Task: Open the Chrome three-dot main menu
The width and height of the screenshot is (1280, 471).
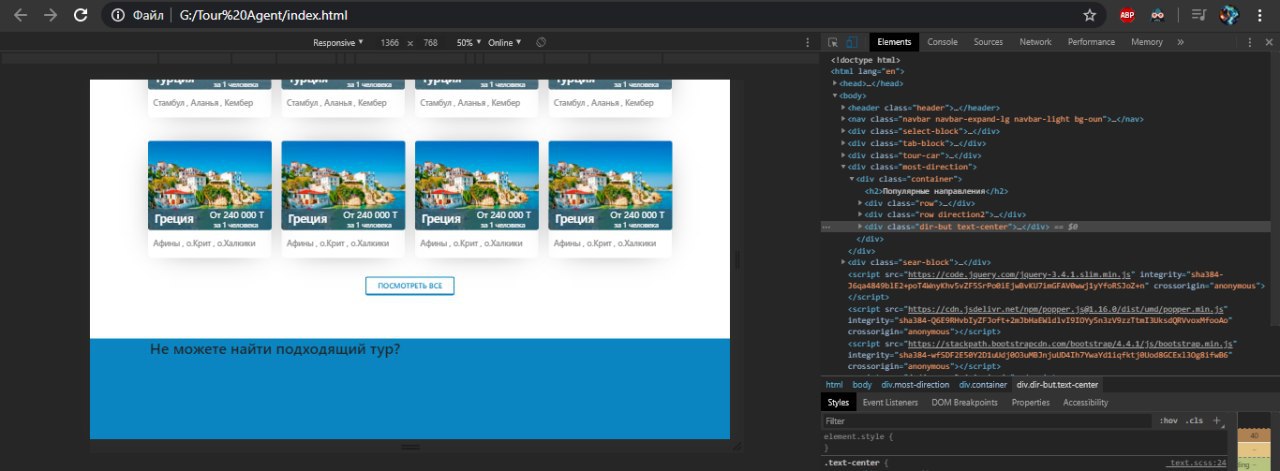Action: click(x=1259, y=15)
